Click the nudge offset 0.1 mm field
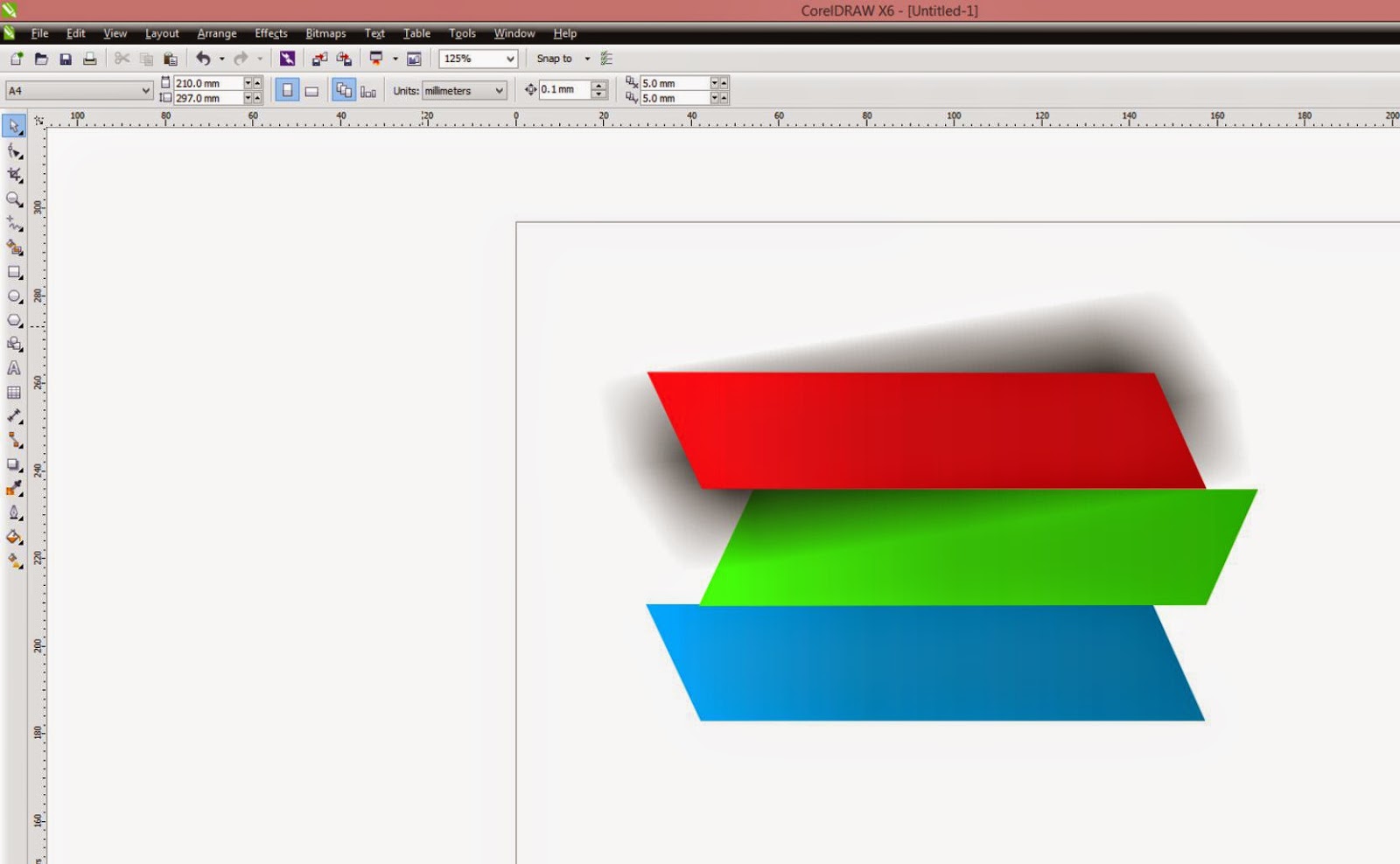 click(x=565, y=89)
